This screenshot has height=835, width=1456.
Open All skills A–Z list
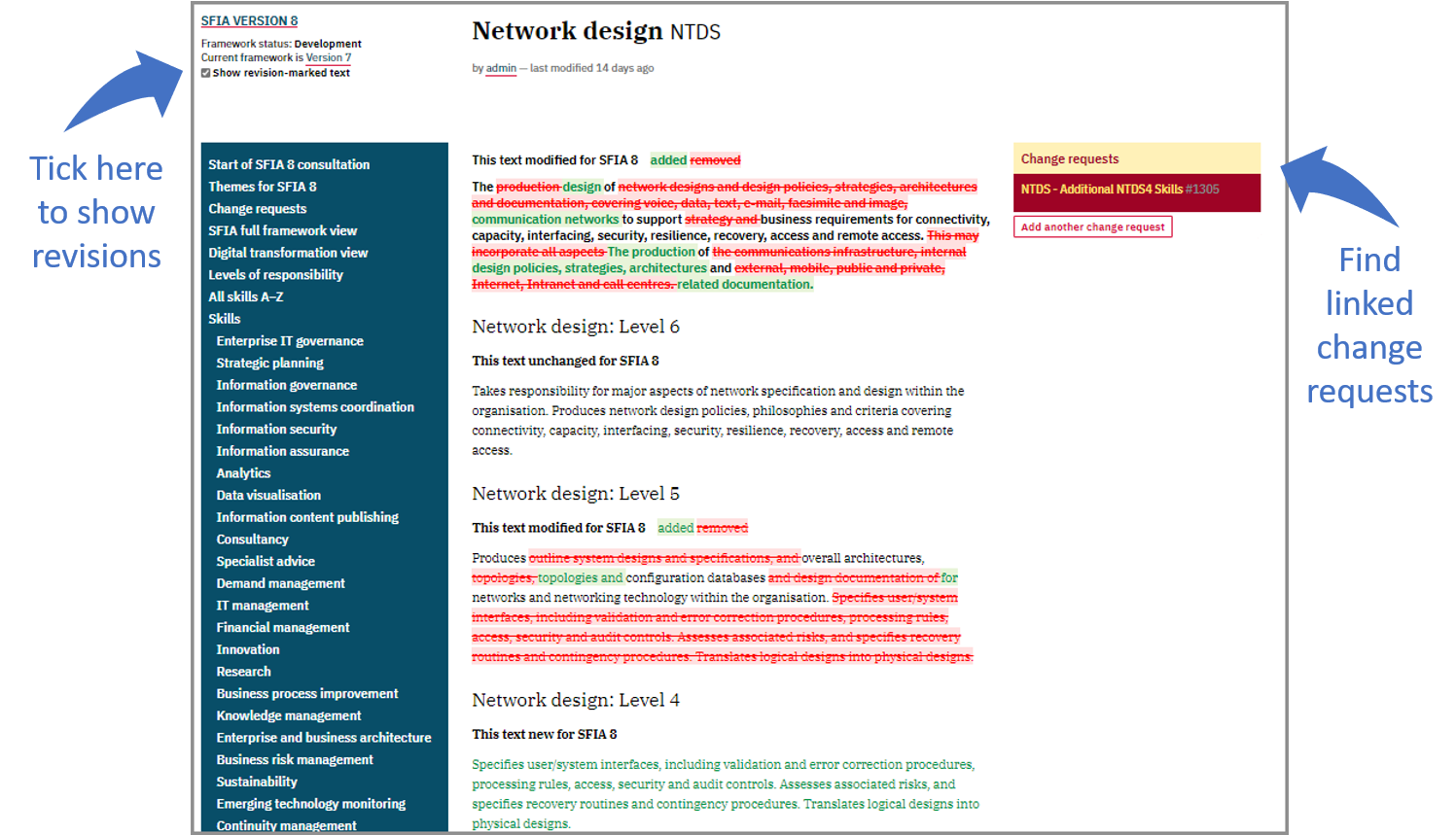[x=245, y=296]
